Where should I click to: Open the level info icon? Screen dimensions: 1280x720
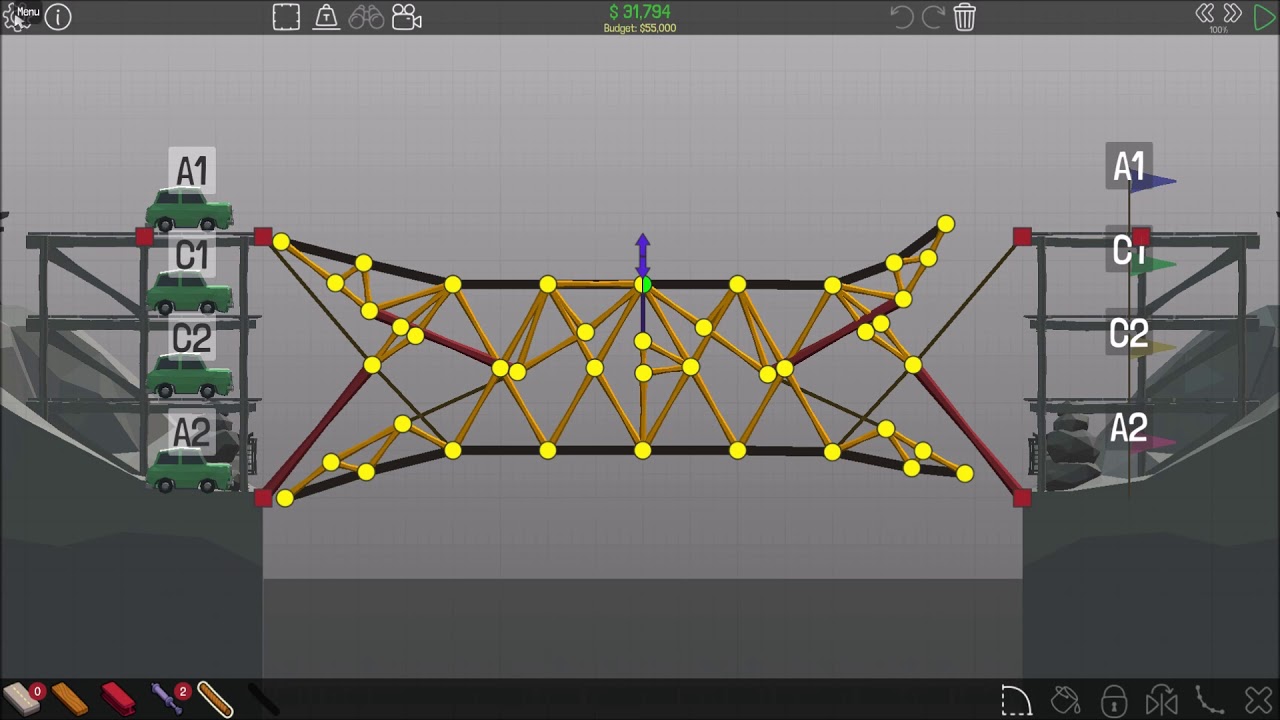[58, 17]
